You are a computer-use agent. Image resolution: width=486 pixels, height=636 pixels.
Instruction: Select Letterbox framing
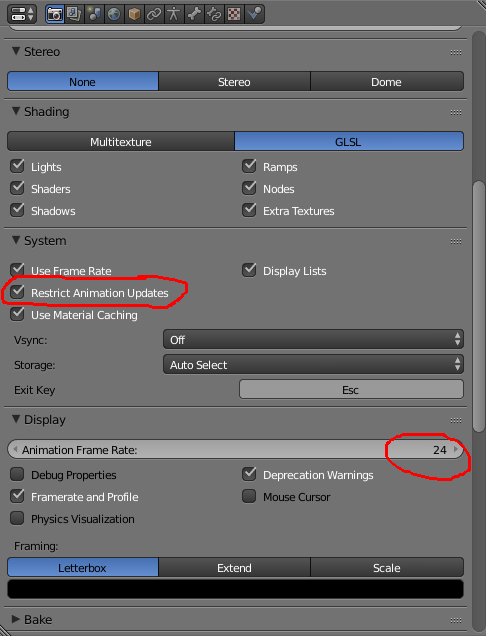(x=83, y=567)
